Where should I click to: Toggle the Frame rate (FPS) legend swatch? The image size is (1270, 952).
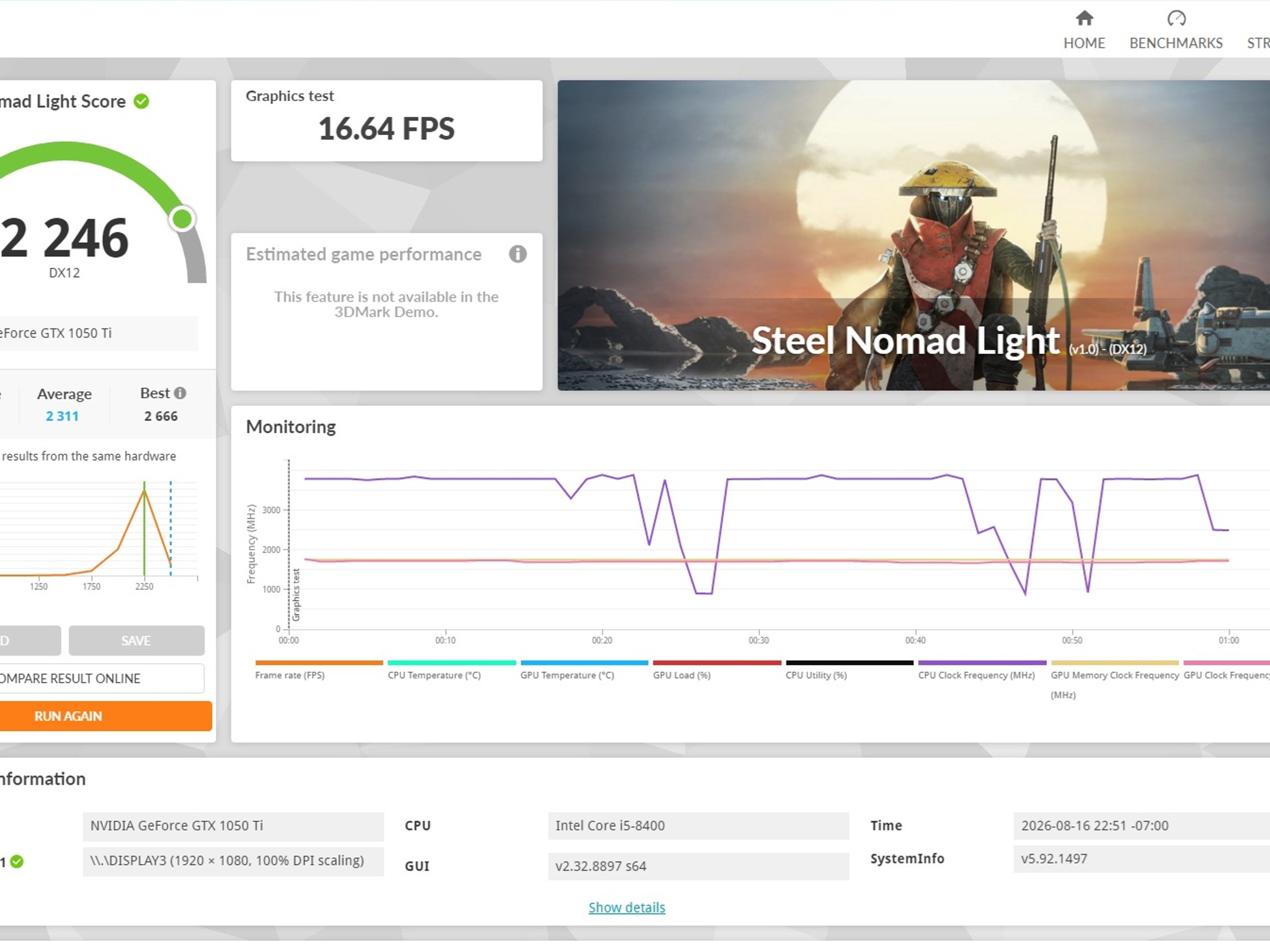coord(319,663)
